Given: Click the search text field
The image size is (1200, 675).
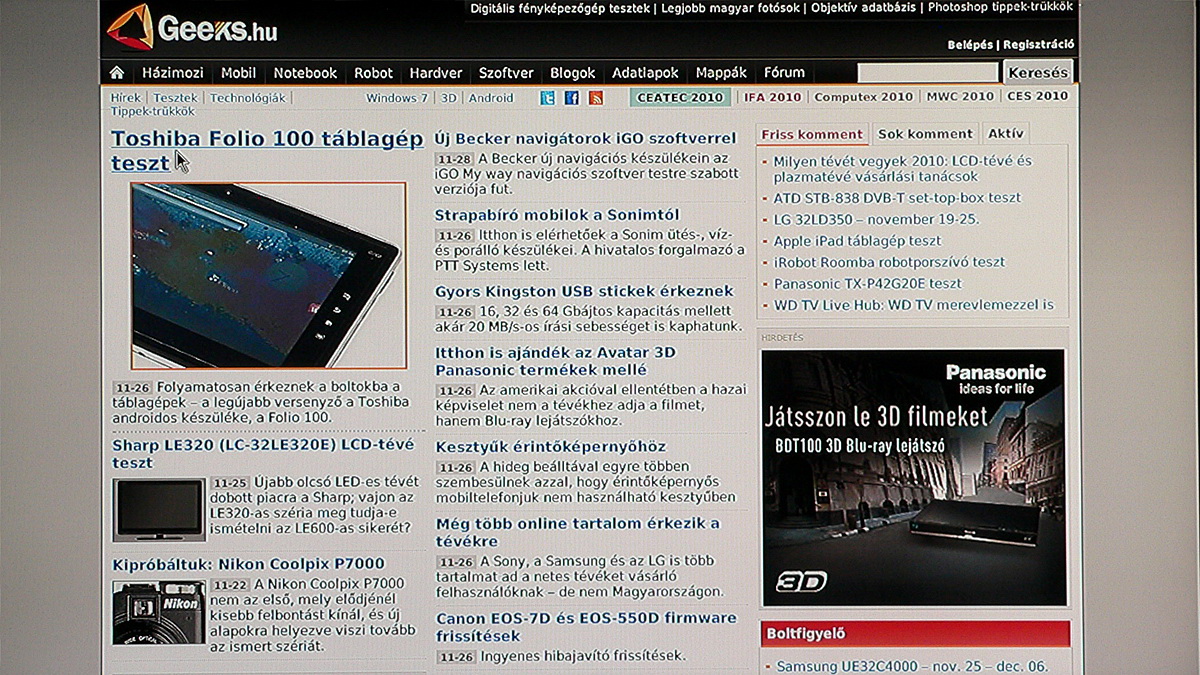Looking at the screenshot, I should (x=928, y=73).
